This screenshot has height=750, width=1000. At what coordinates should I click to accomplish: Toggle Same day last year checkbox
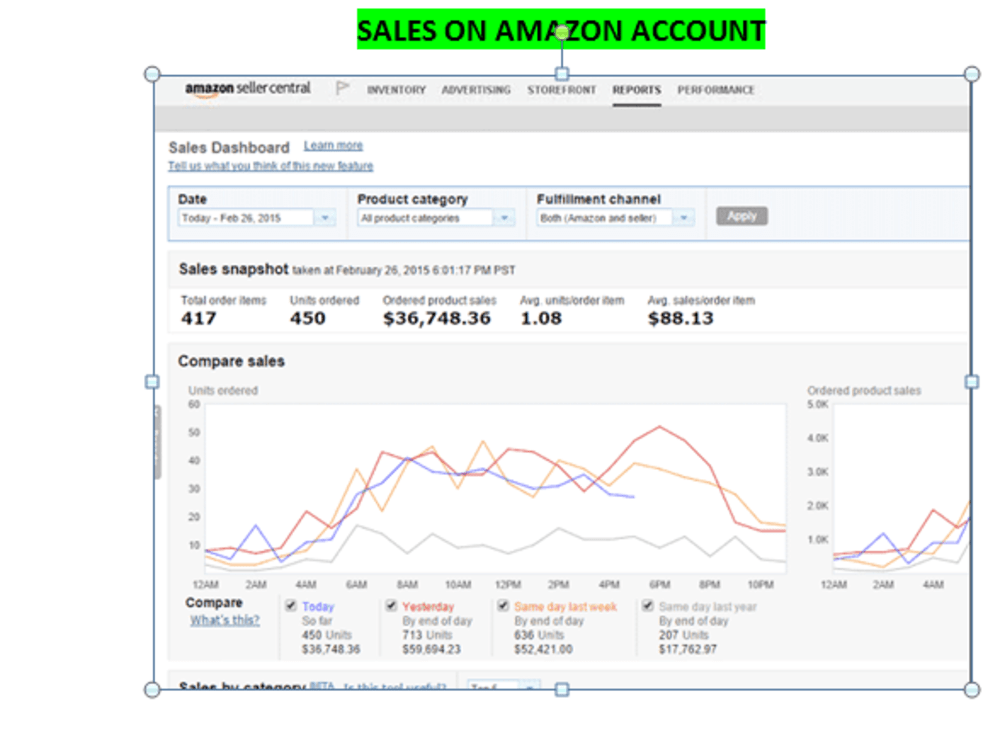click(x=647, y=605)
